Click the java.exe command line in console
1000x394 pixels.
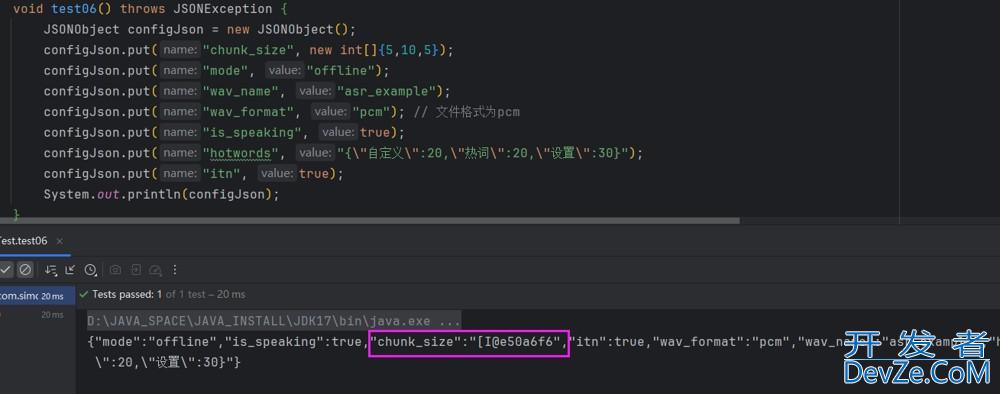coord(274,320)
